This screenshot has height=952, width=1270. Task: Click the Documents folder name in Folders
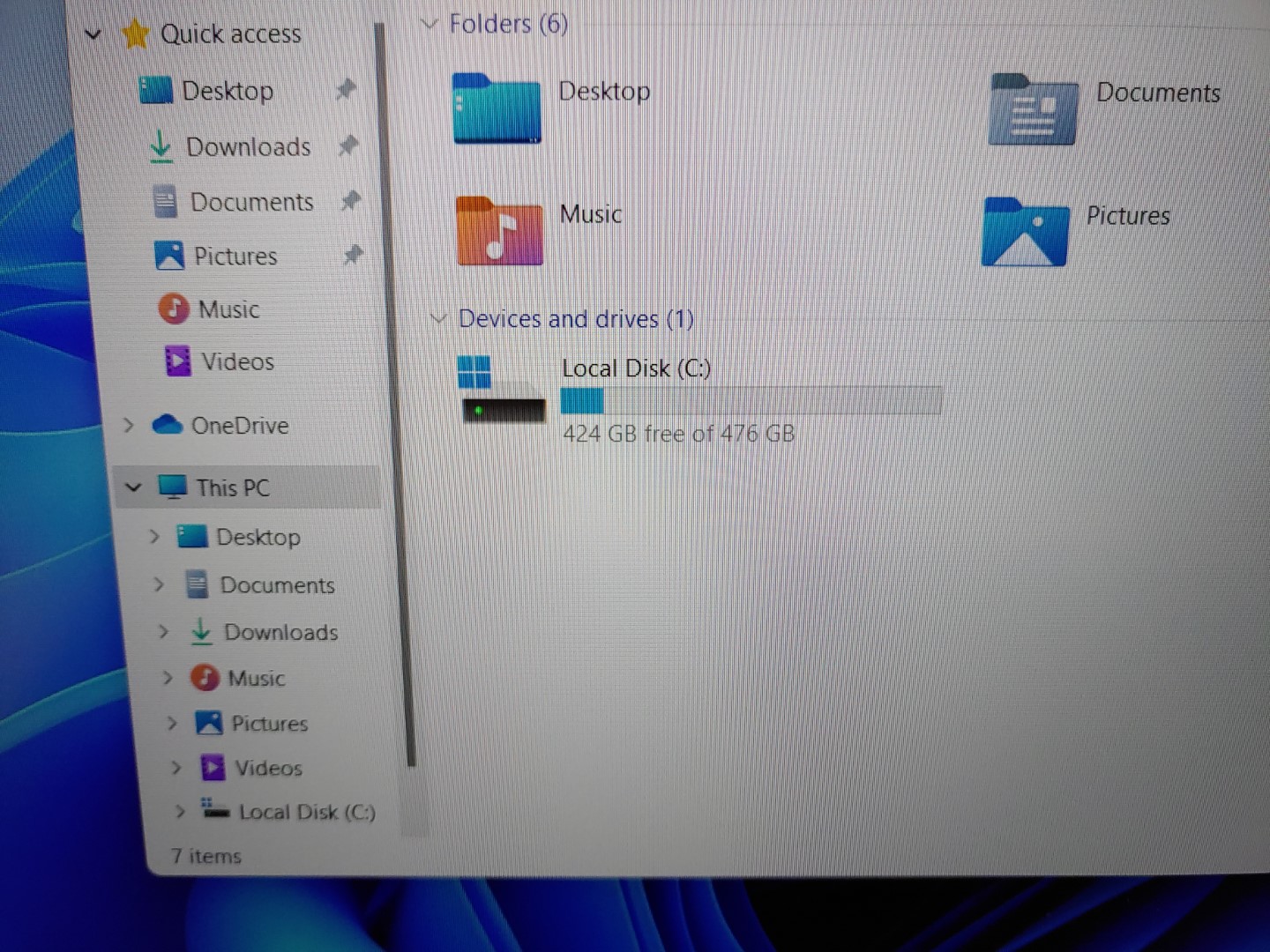coord(1159,93)
